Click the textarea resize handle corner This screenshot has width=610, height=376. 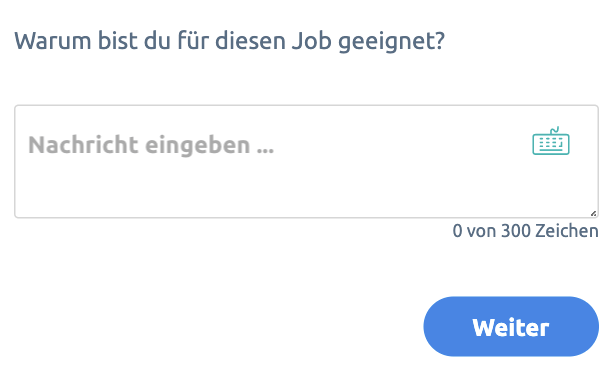pos(593,213)
